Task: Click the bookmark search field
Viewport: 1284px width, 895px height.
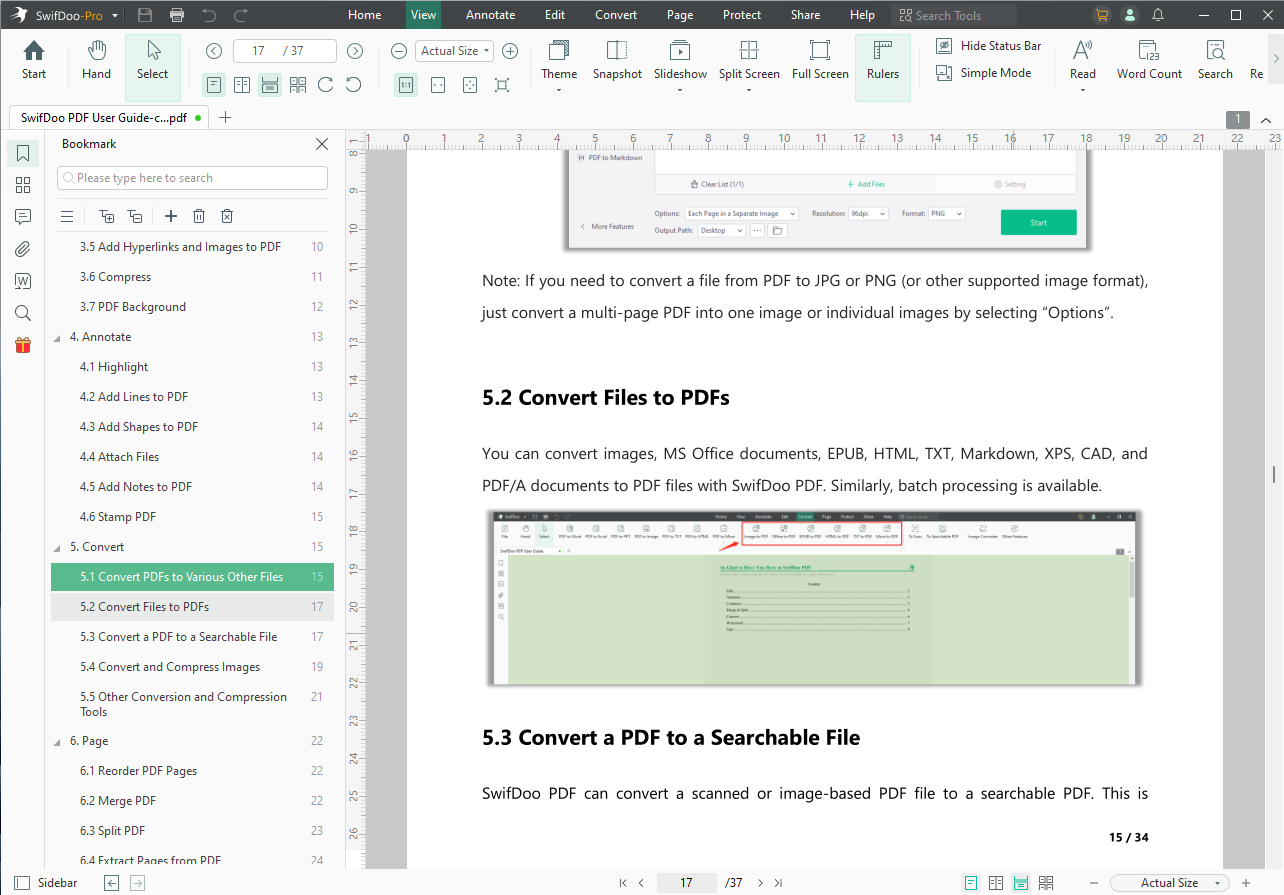Action: (193, 178)
